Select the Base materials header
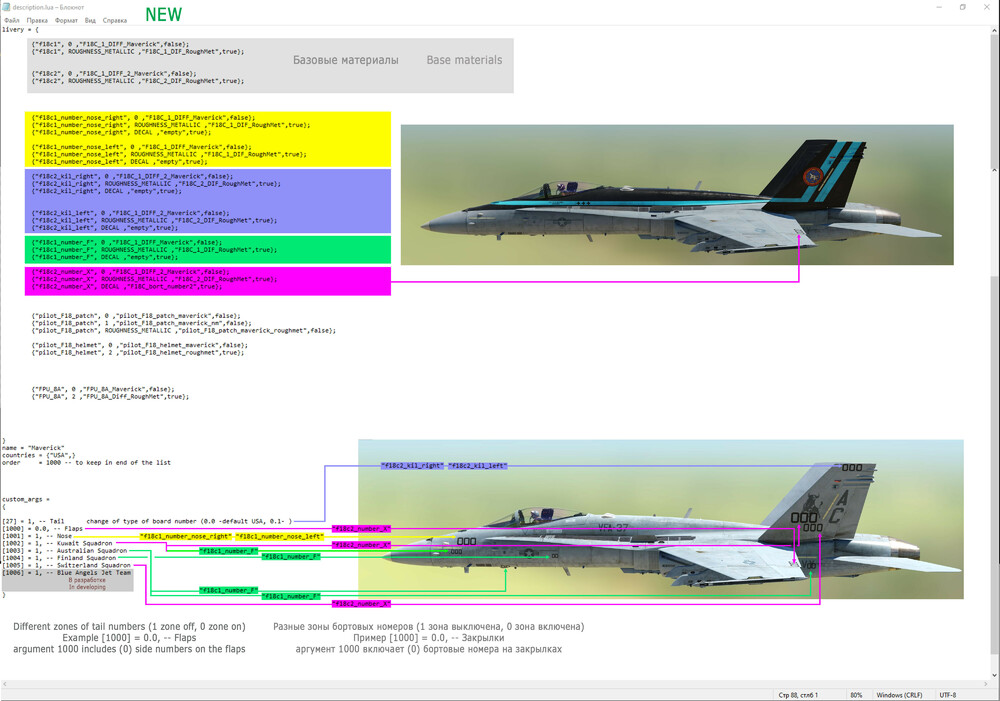The image size is (1000, 701). 462,59
